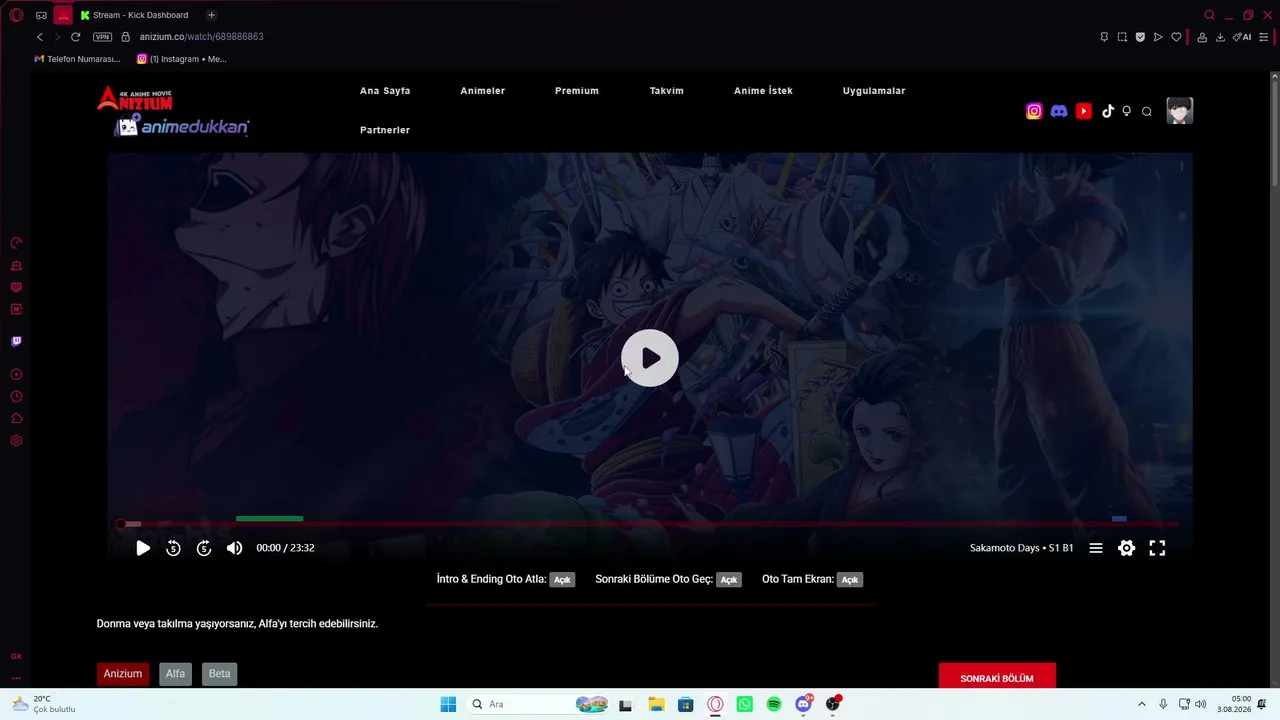Open the site search magnifier icon

tap(1147, 111)
